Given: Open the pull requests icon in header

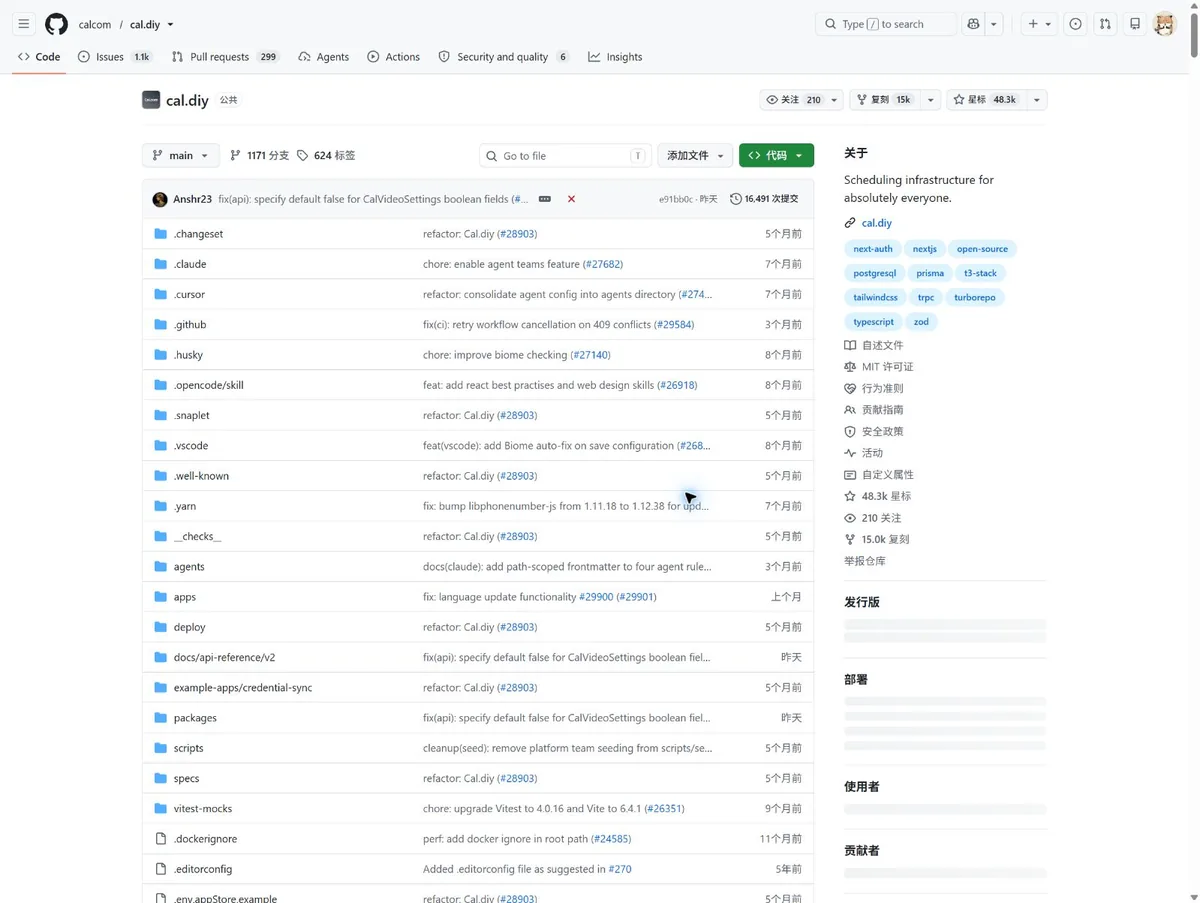Looking at the screenshot, I should point(1105,24).
